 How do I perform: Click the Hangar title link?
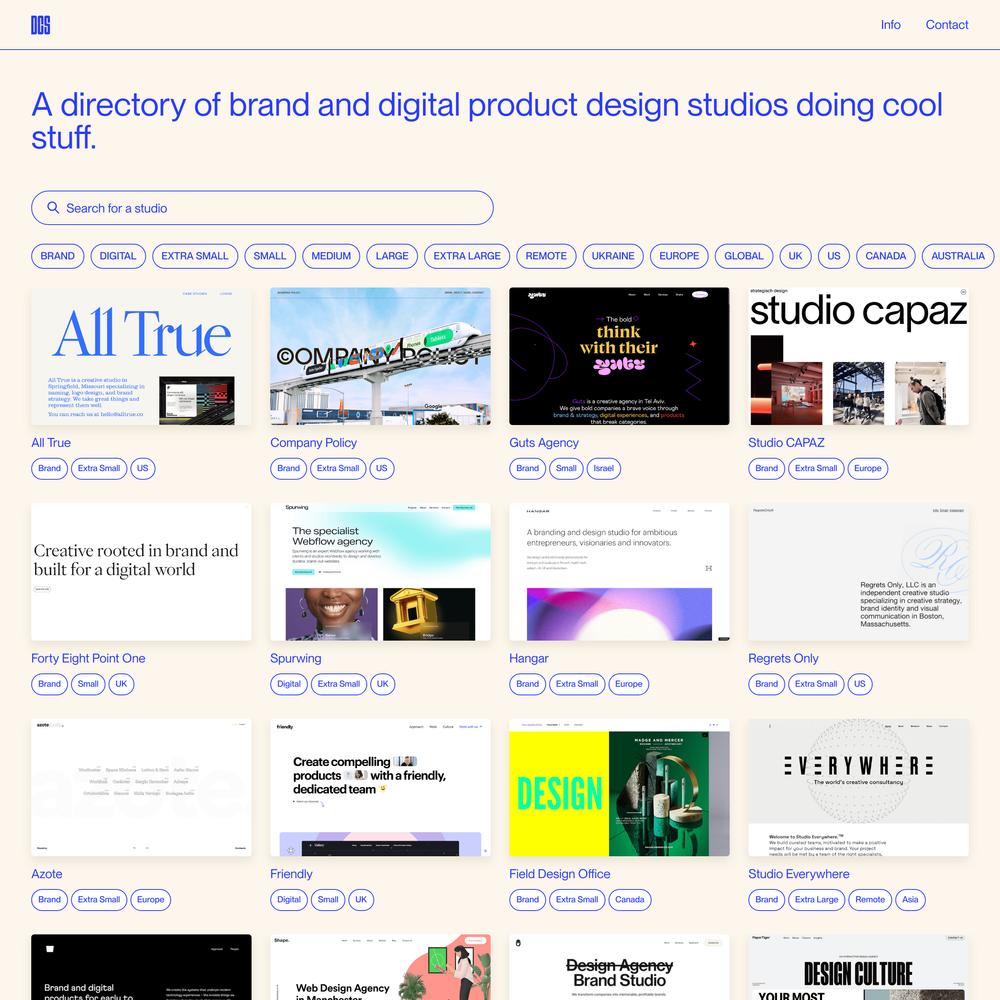[x=529, y=658]
